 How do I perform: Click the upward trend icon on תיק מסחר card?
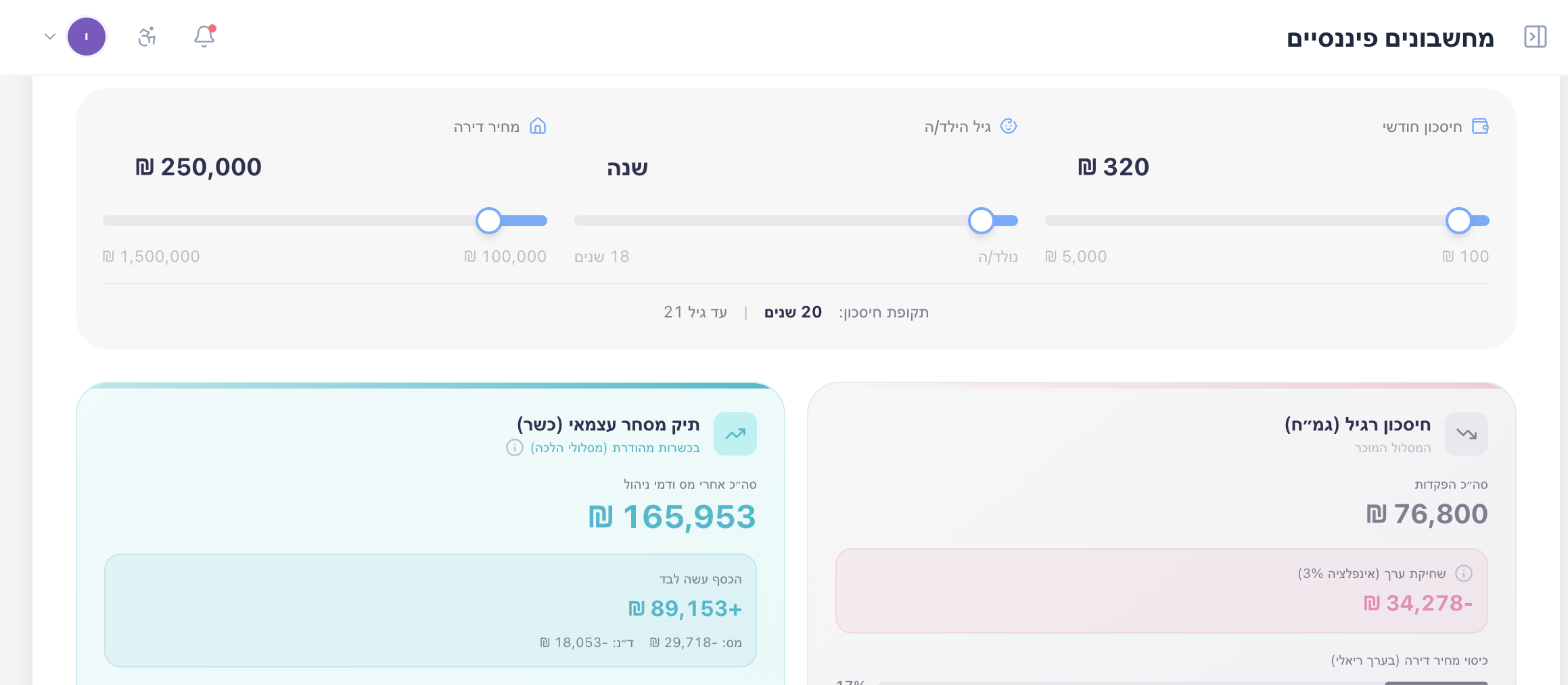coord(735,434)
